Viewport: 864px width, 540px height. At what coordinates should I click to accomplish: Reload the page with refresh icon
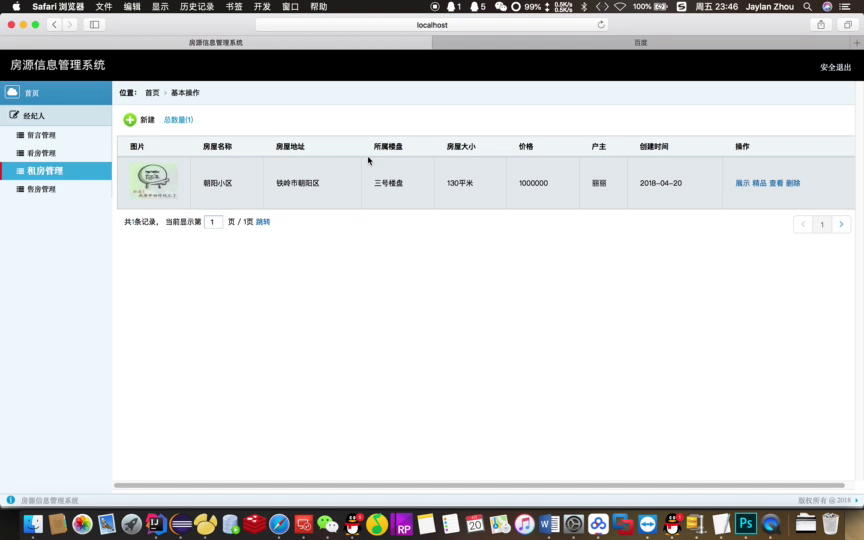(x=601, y=24)
